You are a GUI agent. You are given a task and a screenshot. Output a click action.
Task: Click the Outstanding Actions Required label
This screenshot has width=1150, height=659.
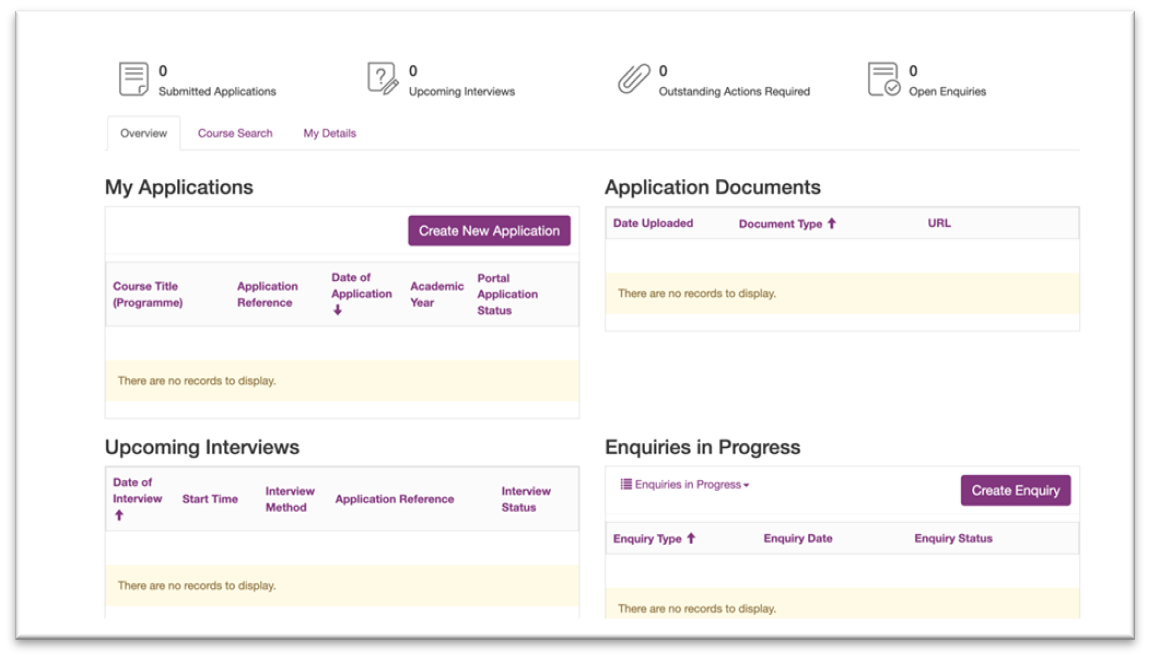point(734,92)
